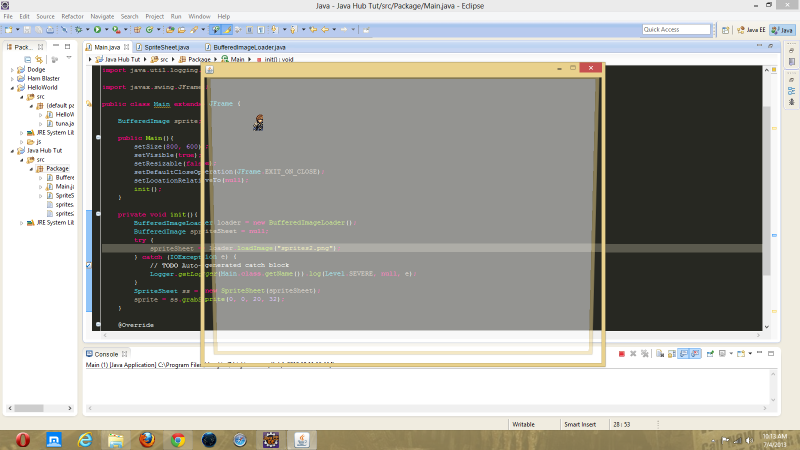Click Remove All Terminated Launches icon

click(645, 354)
